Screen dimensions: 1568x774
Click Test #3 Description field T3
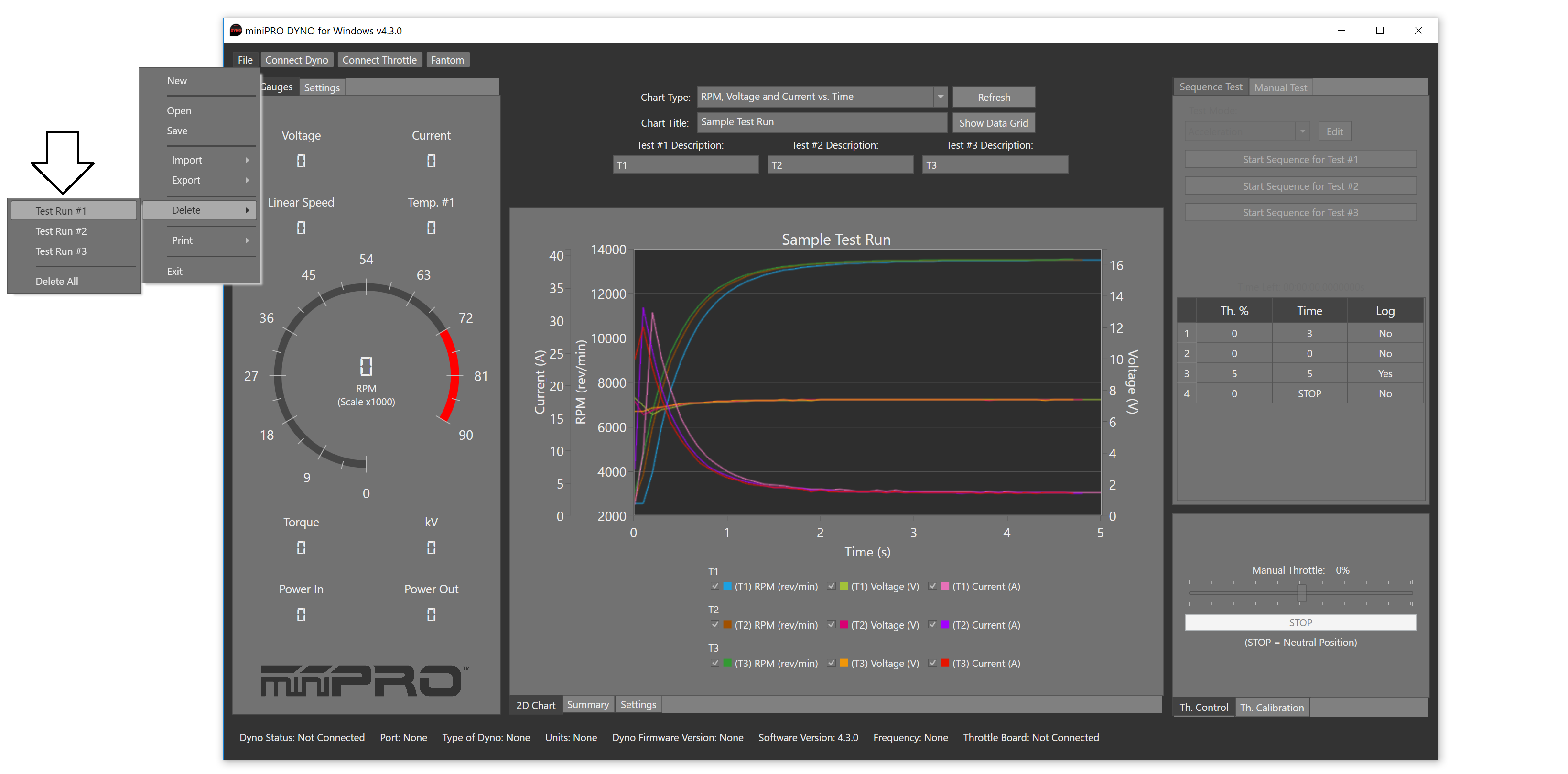(995, 165)
